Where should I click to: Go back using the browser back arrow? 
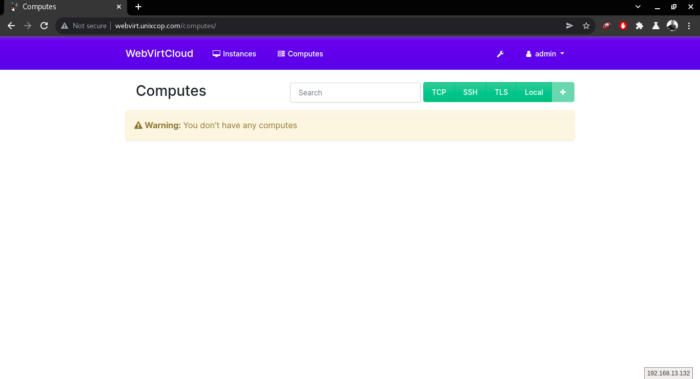(11, 26)
